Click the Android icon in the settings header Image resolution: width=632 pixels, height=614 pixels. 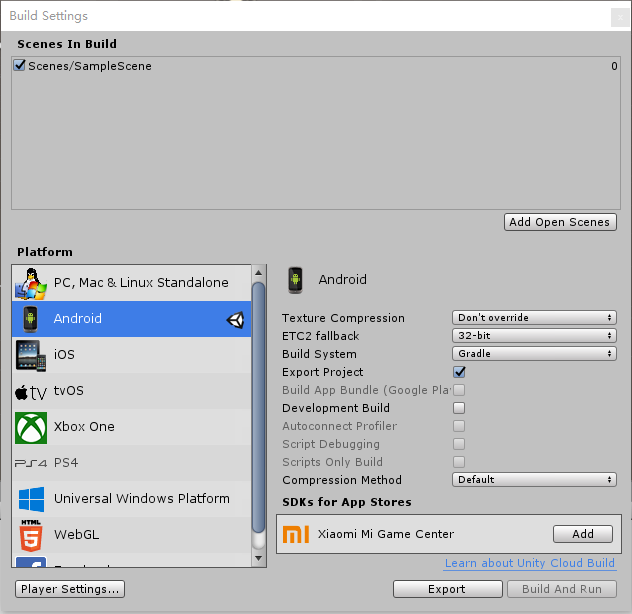click(295, 280)
